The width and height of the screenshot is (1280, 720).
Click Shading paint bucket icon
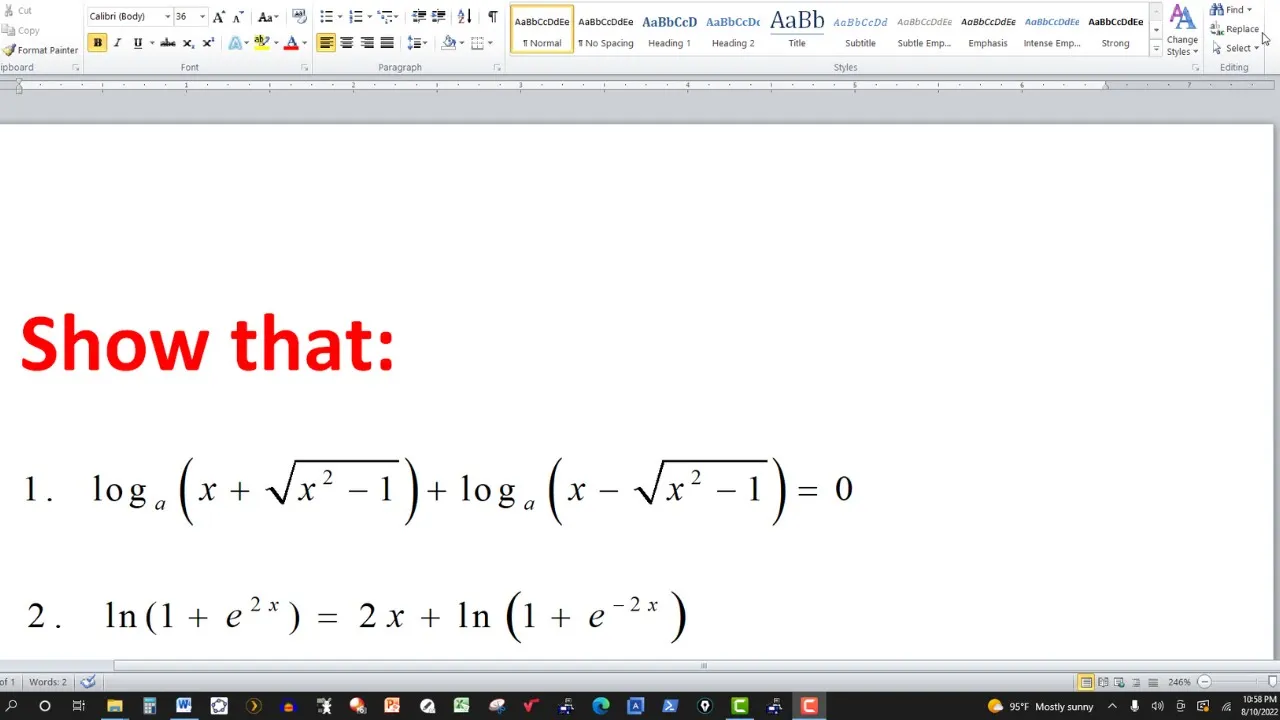(x=448, y=43)
